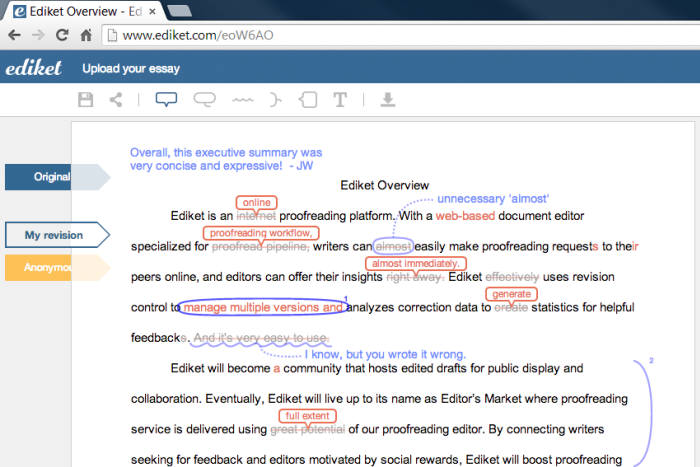The image size is (700, 467).
Task: Click the save disk icon
Action: click(86, 99)
